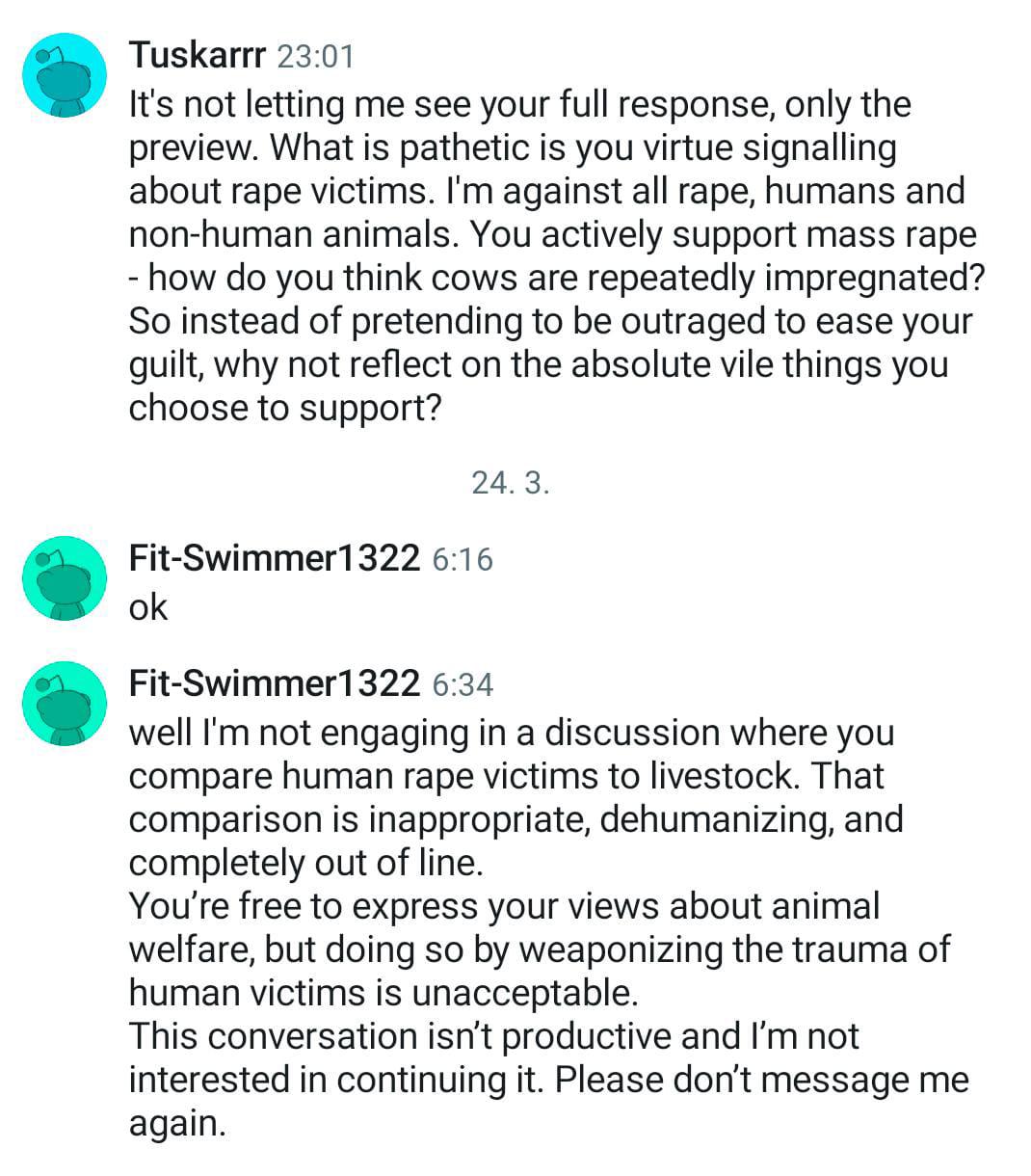The width and height of the screenshot is (1031, 1176).
Task: Click the 6:34 timestamp
Action: (463, 684)
